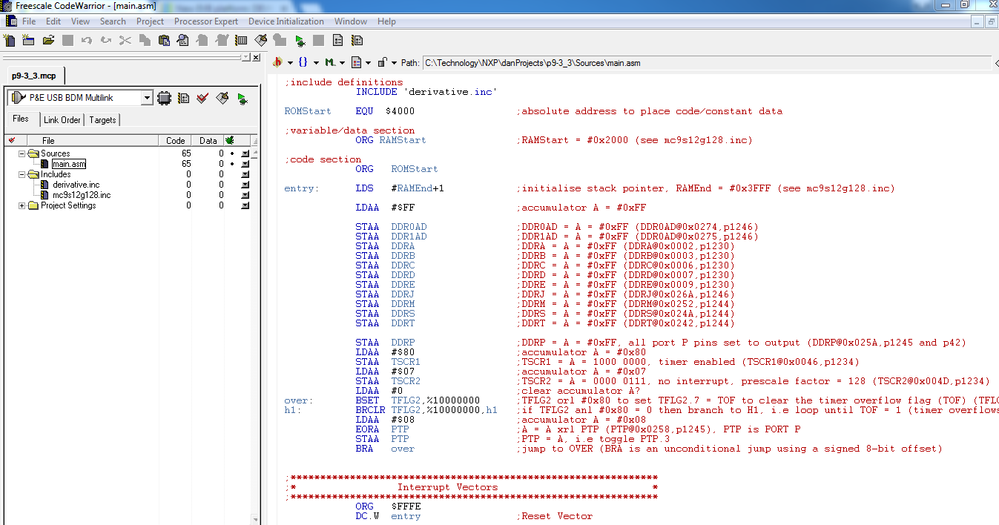The width and height of the screenshot is (999, 525).
Task: Click the Code column header
Action: click(x=175, y=140)
